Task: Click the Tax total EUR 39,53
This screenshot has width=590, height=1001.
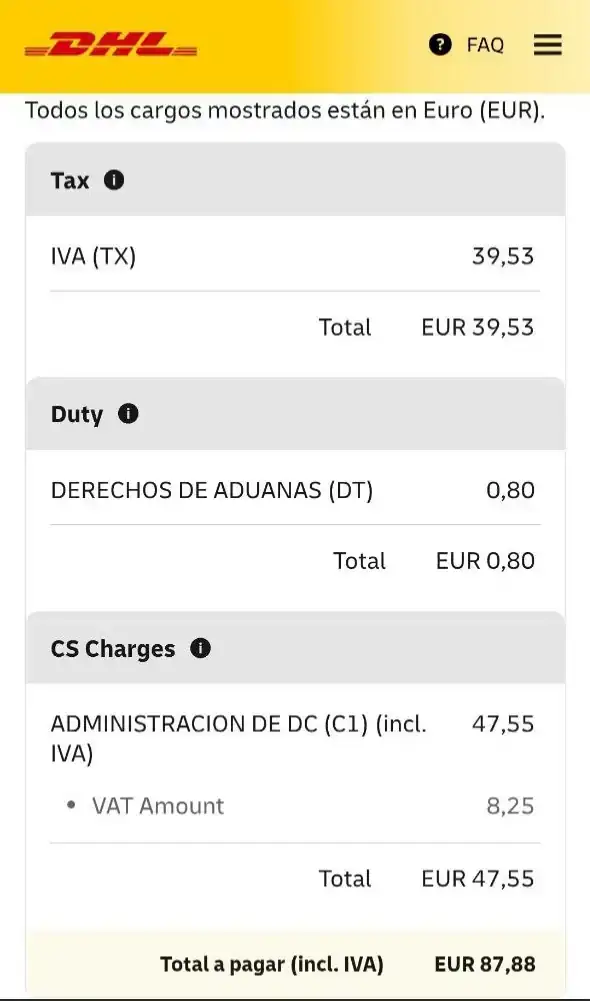Action: [x=478, y=327]
